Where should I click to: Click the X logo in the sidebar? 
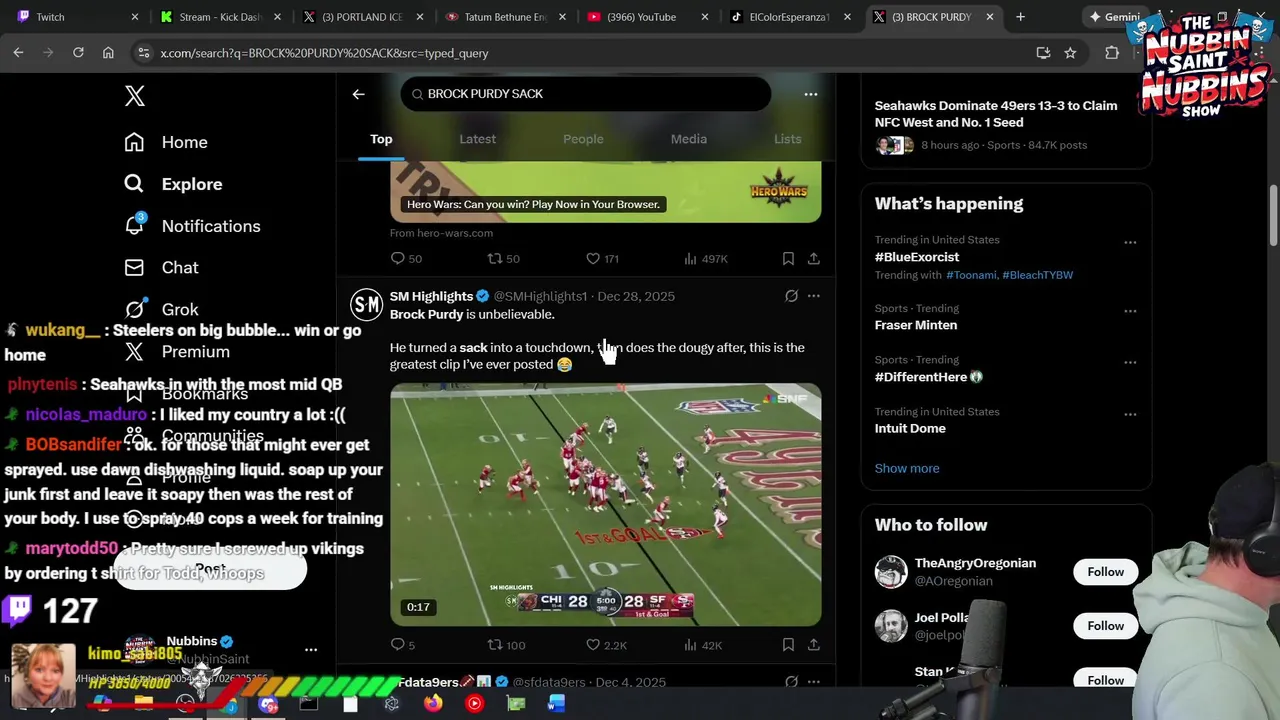click(x=135, y=96)
